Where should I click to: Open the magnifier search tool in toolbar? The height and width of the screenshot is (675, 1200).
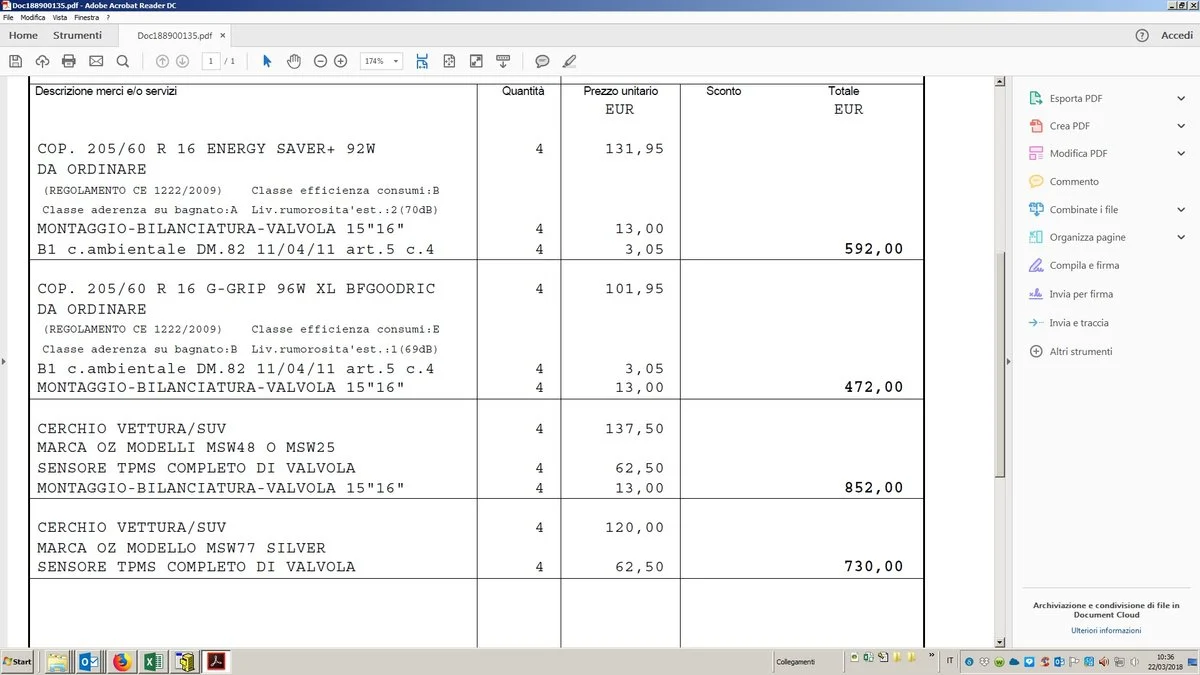(123, 61)
